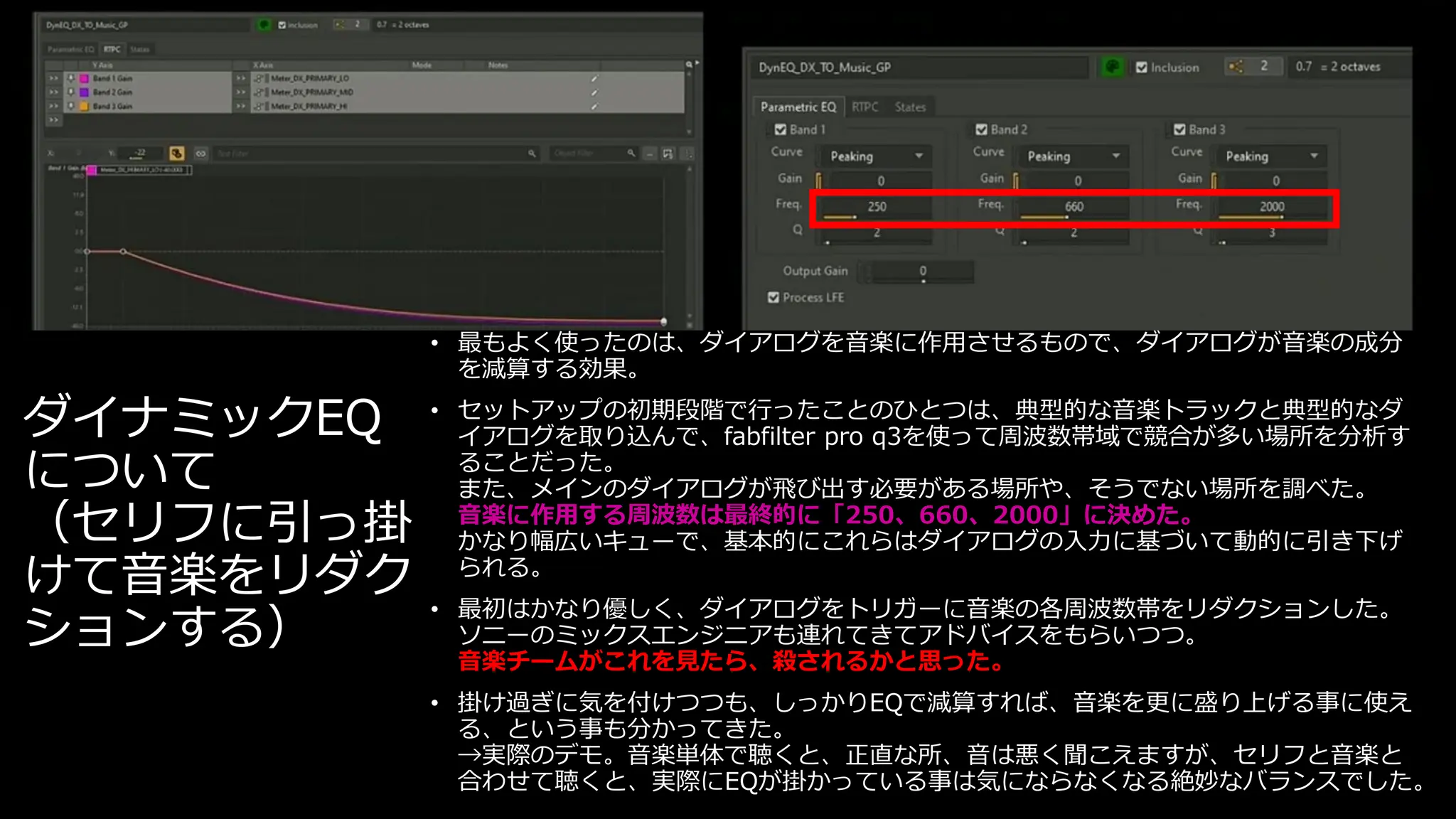
Task: Select the magenta Band 1 Gain color swatch
Action: click(x=84, y=78)
